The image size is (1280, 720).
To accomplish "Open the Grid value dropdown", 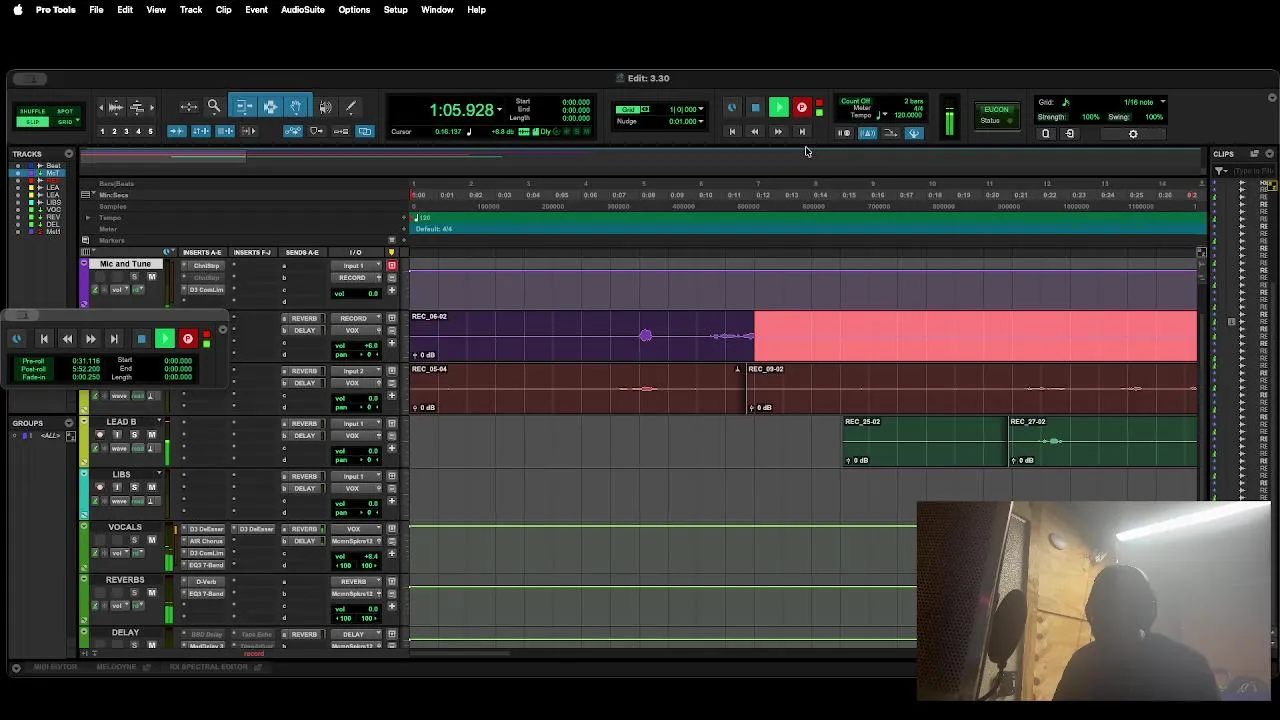I will [701, 109].
